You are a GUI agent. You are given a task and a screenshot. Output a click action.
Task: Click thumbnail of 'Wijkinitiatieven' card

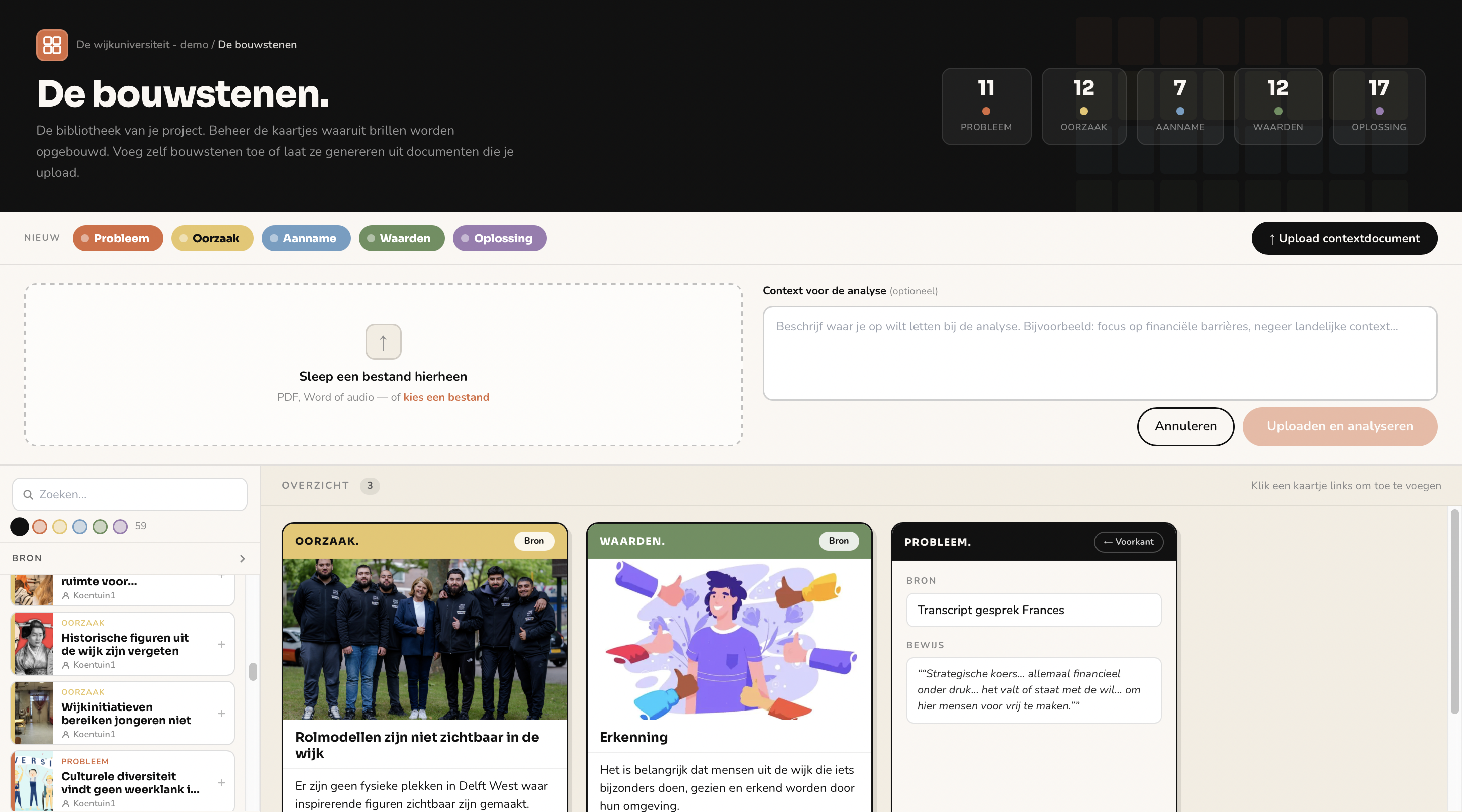coord(34,713)
